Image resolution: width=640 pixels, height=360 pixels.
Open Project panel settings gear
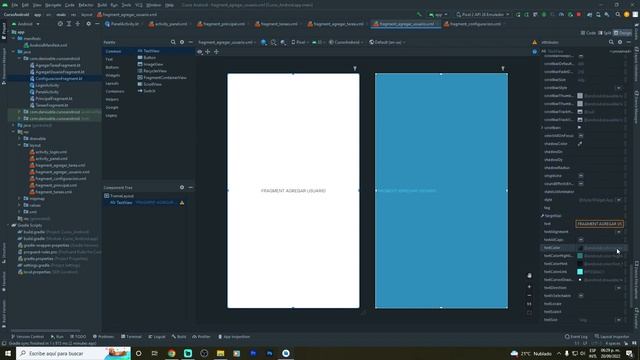[89, 24]
